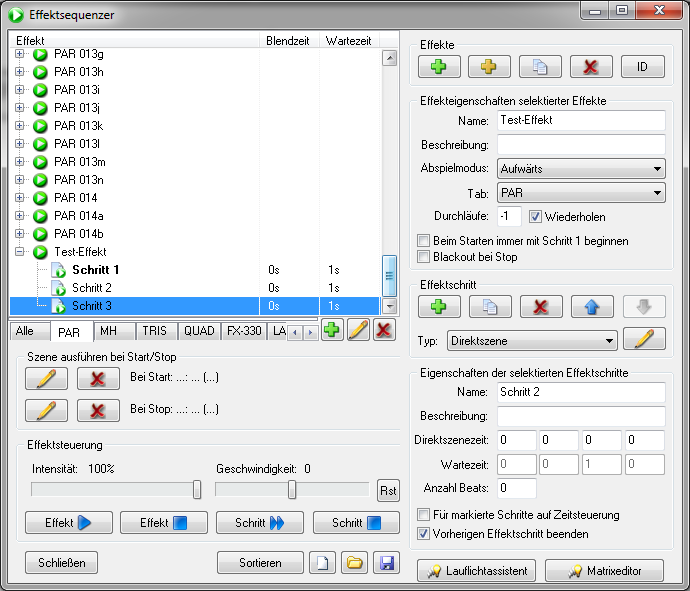The image size is (690, 591).
Task: Click the Sortieren button
Action: tap(260, 563)
